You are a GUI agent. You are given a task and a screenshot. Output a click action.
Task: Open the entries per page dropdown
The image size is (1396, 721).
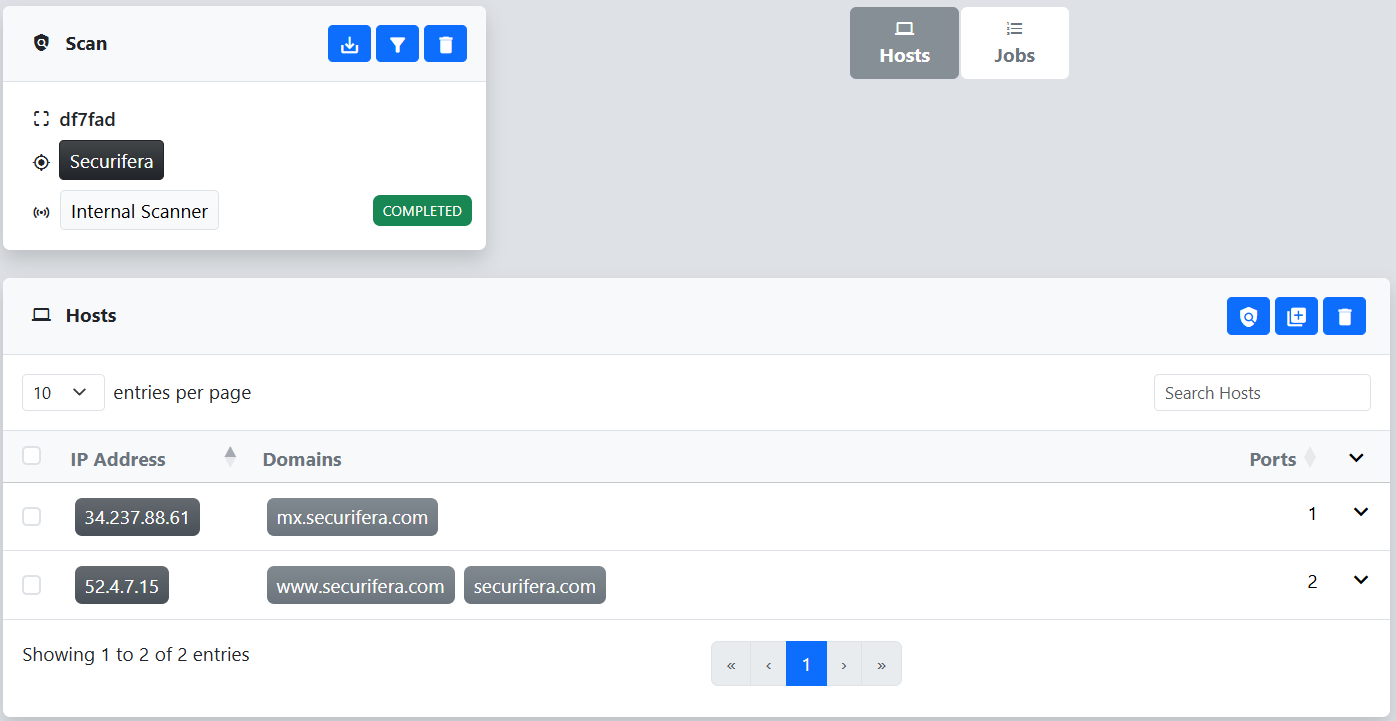pyautogui.click(x=63, y=393)
